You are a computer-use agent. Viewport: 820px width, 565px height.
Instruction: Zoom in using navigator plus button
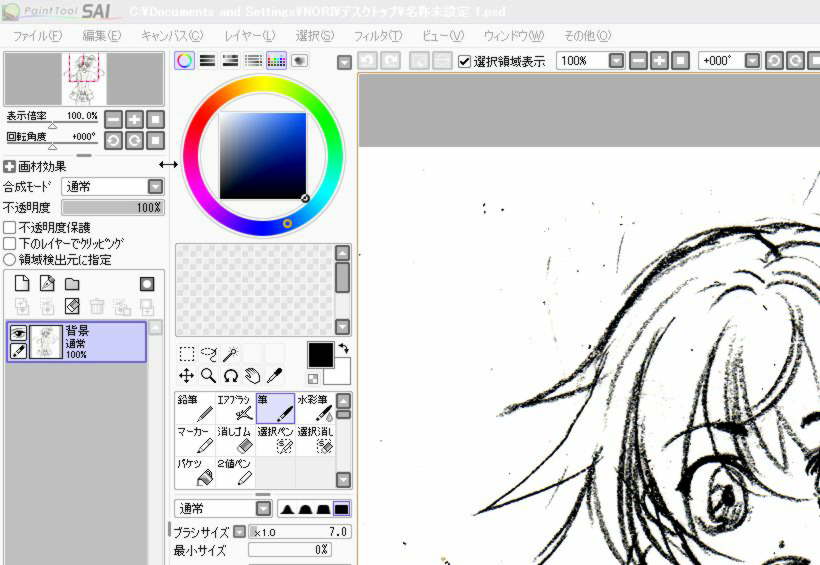[134, 119]
